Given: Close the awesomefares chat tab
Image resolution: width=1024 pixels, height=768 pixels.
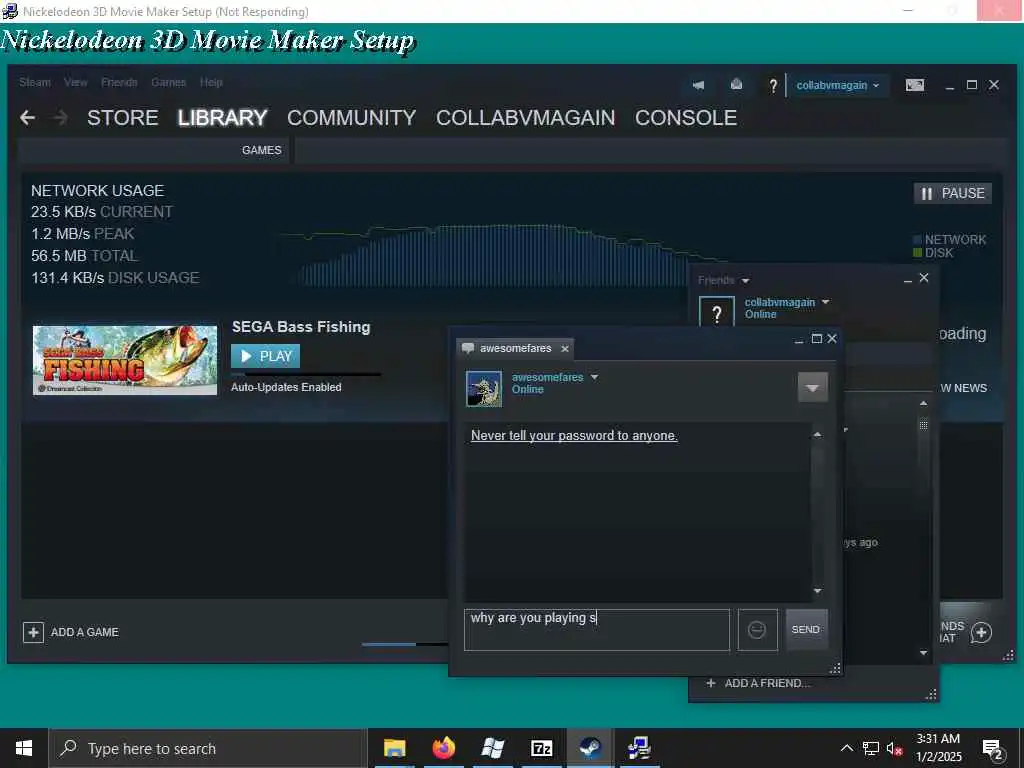Looking at the screenshot, I should pos(565,349).
